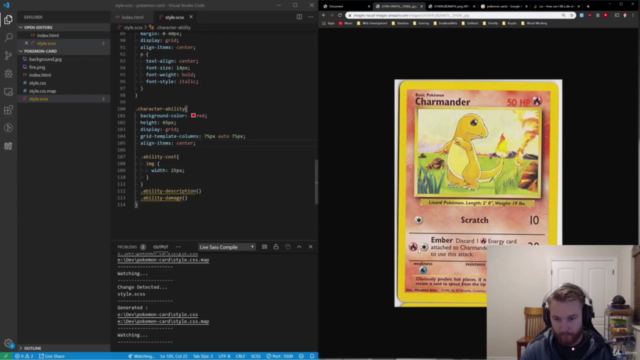Toggle the output scroll lock
This screenshot has width=640, height=360.
(276, 247)
